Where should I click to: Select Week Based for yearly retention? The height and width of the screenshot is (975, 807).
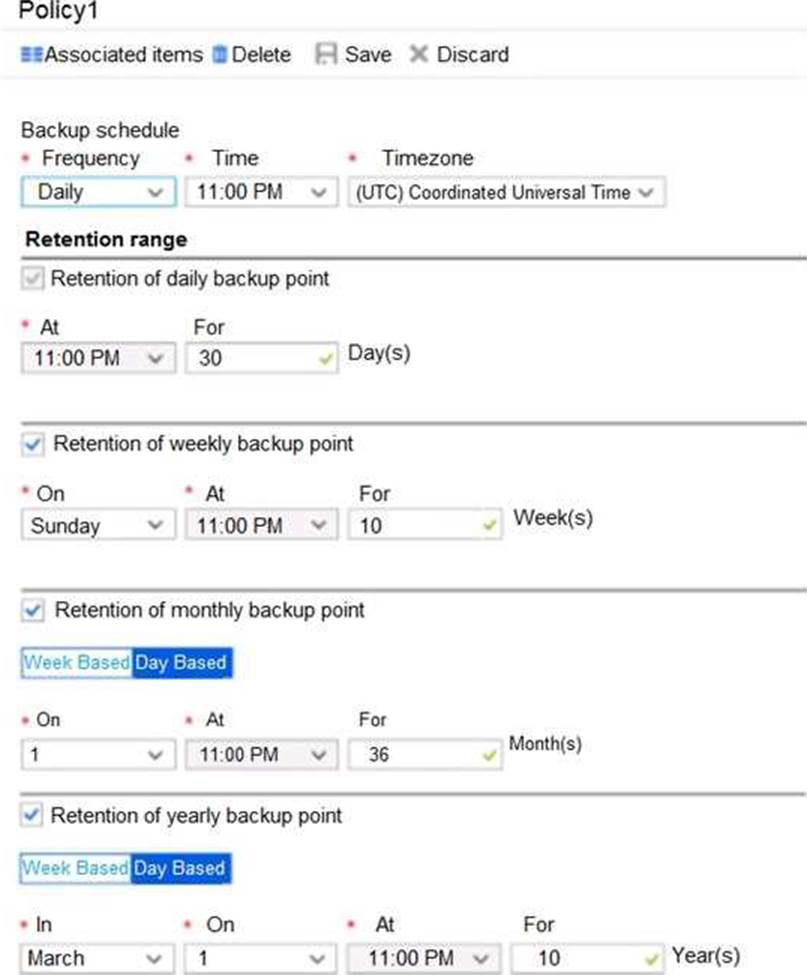coord(76,868)
